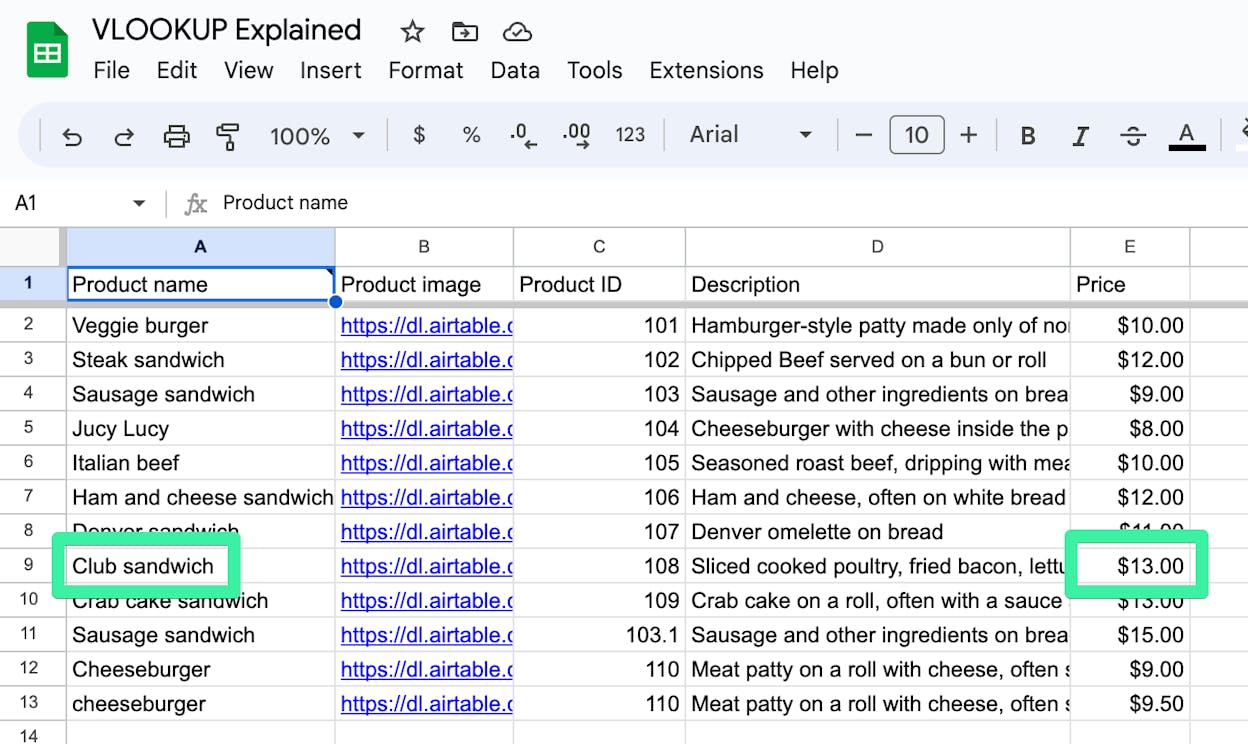
Task: Click the move to folder icon
Action: 465,32
